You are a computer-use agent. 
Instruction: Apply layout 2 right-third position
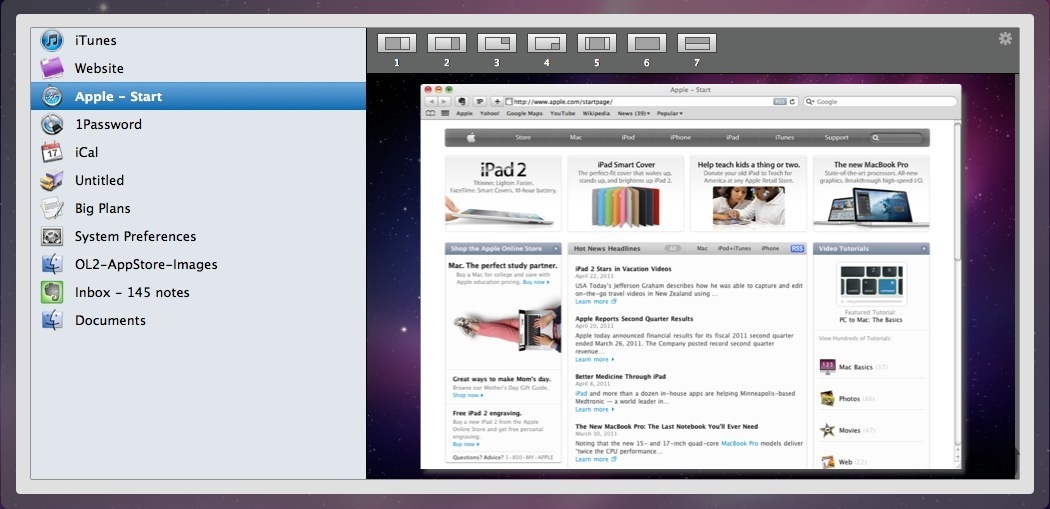pyautogui.click(x=447, y=44)
